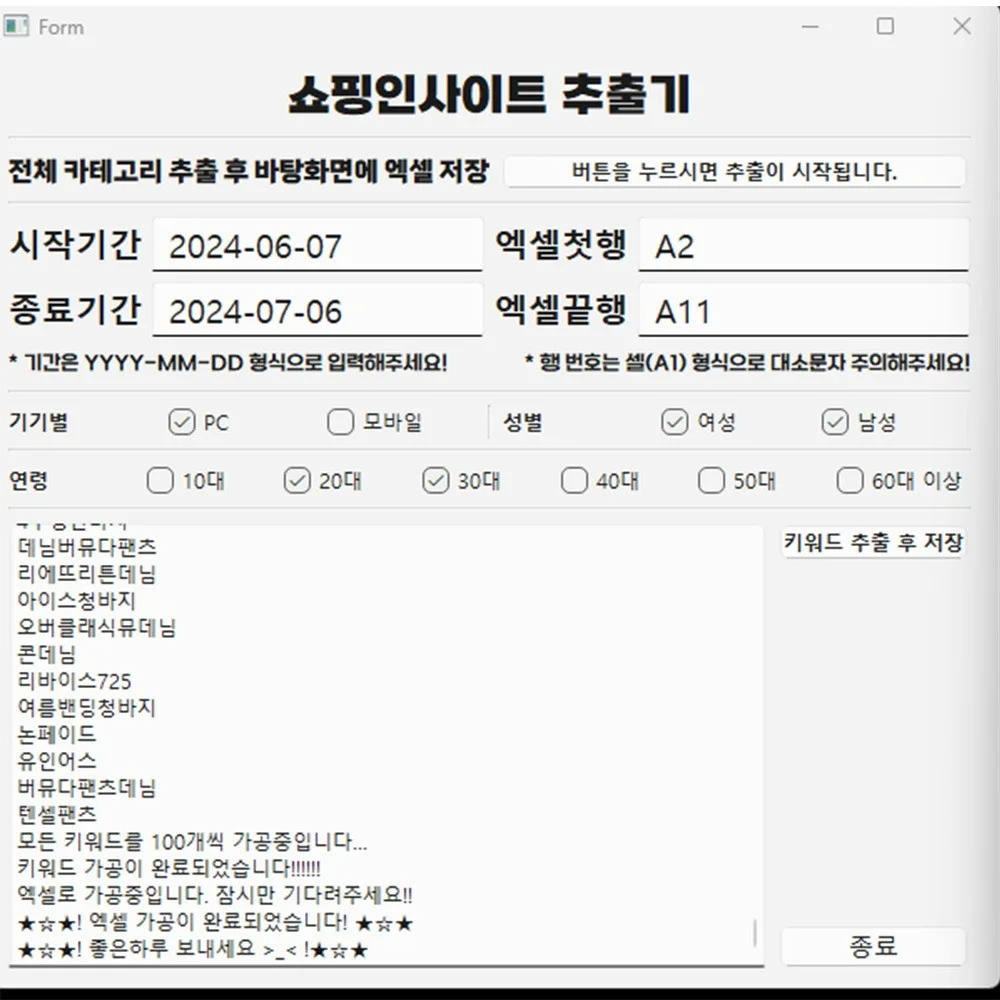The height and width of the screenshot is (1000, 1000).
Task: Click the 키워드 추출 후 저장 button
Action: [873, 543]
